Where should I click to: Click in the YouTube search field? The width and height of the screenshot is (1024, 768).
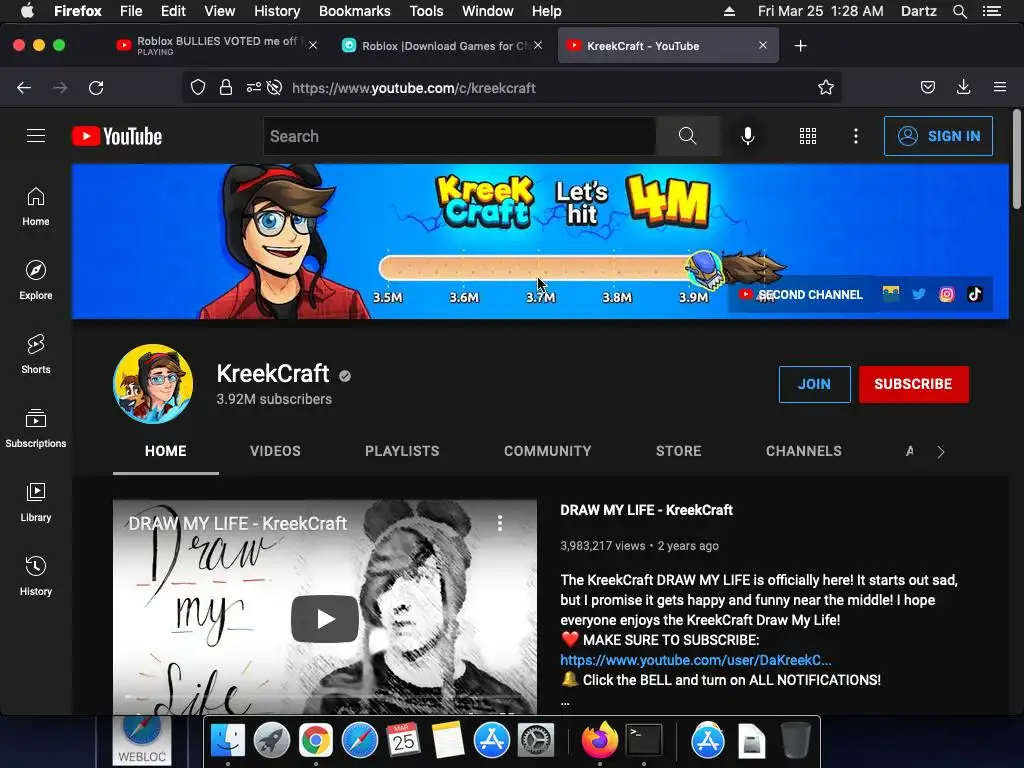pos(460,136)
